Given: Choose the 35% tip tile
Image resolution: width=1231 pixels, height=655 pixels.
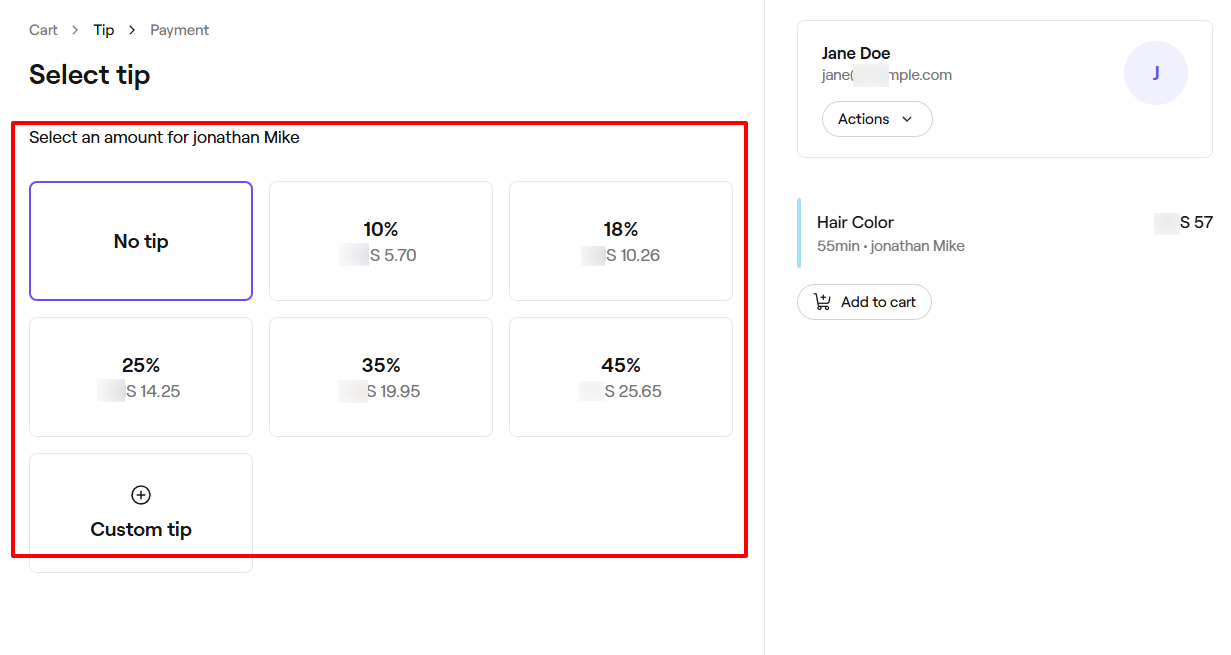Looking at the screenshot, I should 381,377.
